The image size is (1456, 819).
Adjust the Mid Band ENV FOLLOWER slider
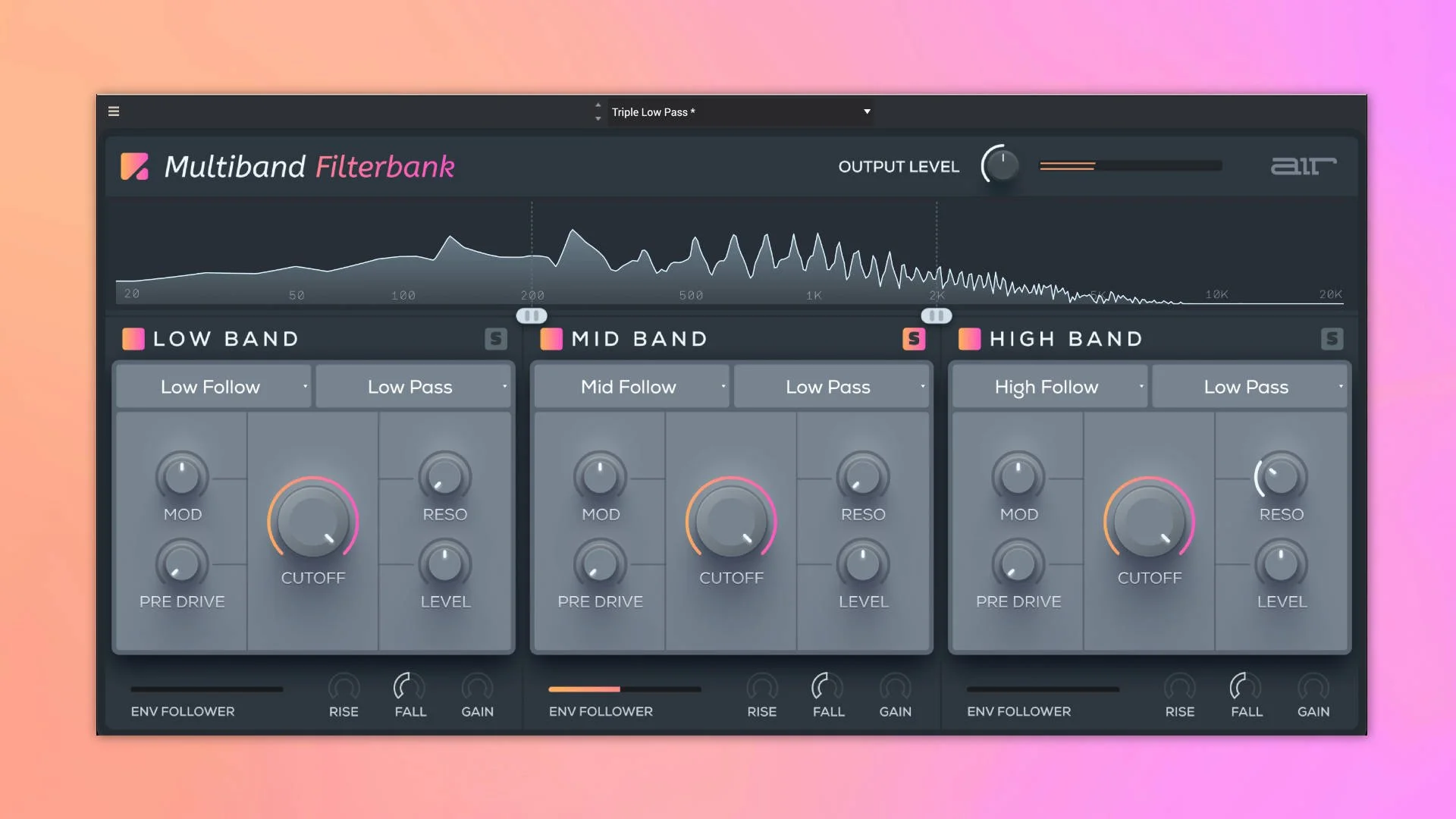[x=625, y=690]
